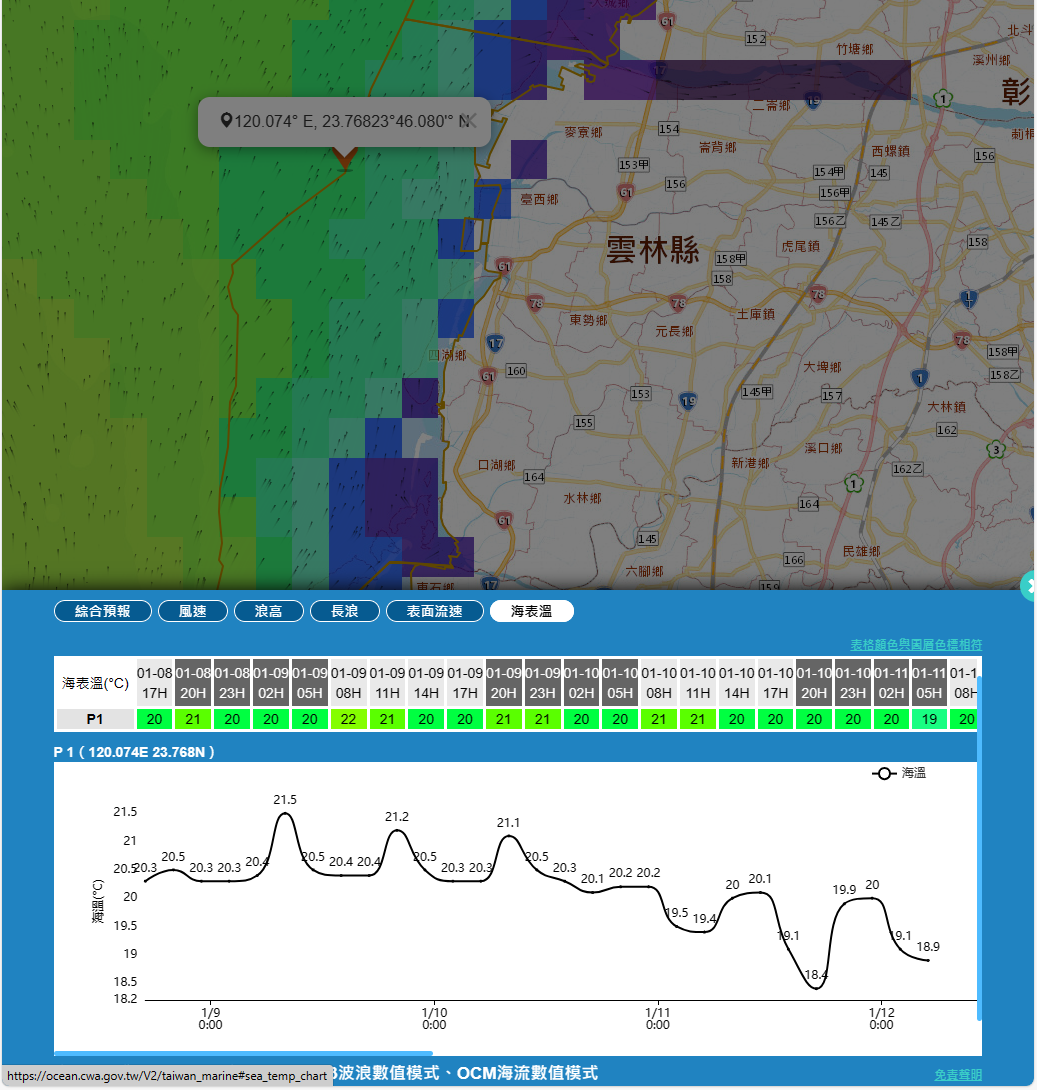Open the 表格顏色與圖層色標相符 link
1037x1090 pixels.
915,645
